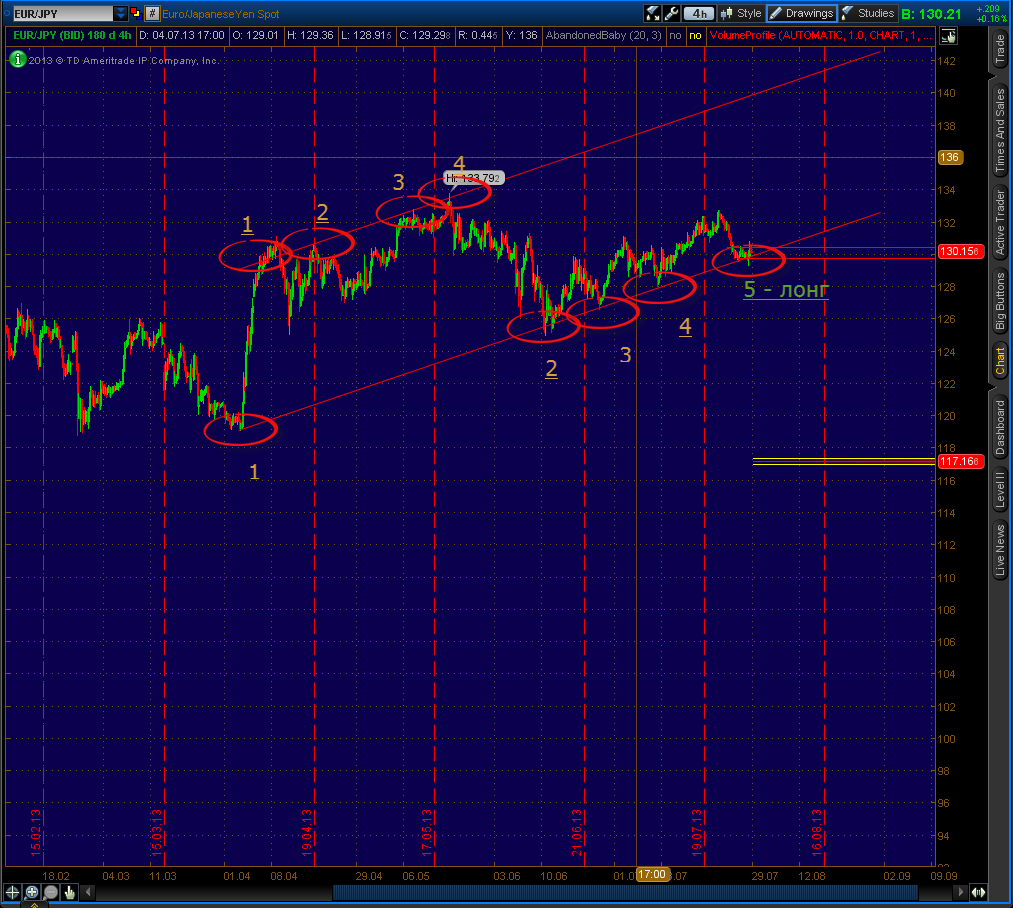Click the R: 0.445 range value
This screenshot has width=1013, height=908.
[477, 35]
